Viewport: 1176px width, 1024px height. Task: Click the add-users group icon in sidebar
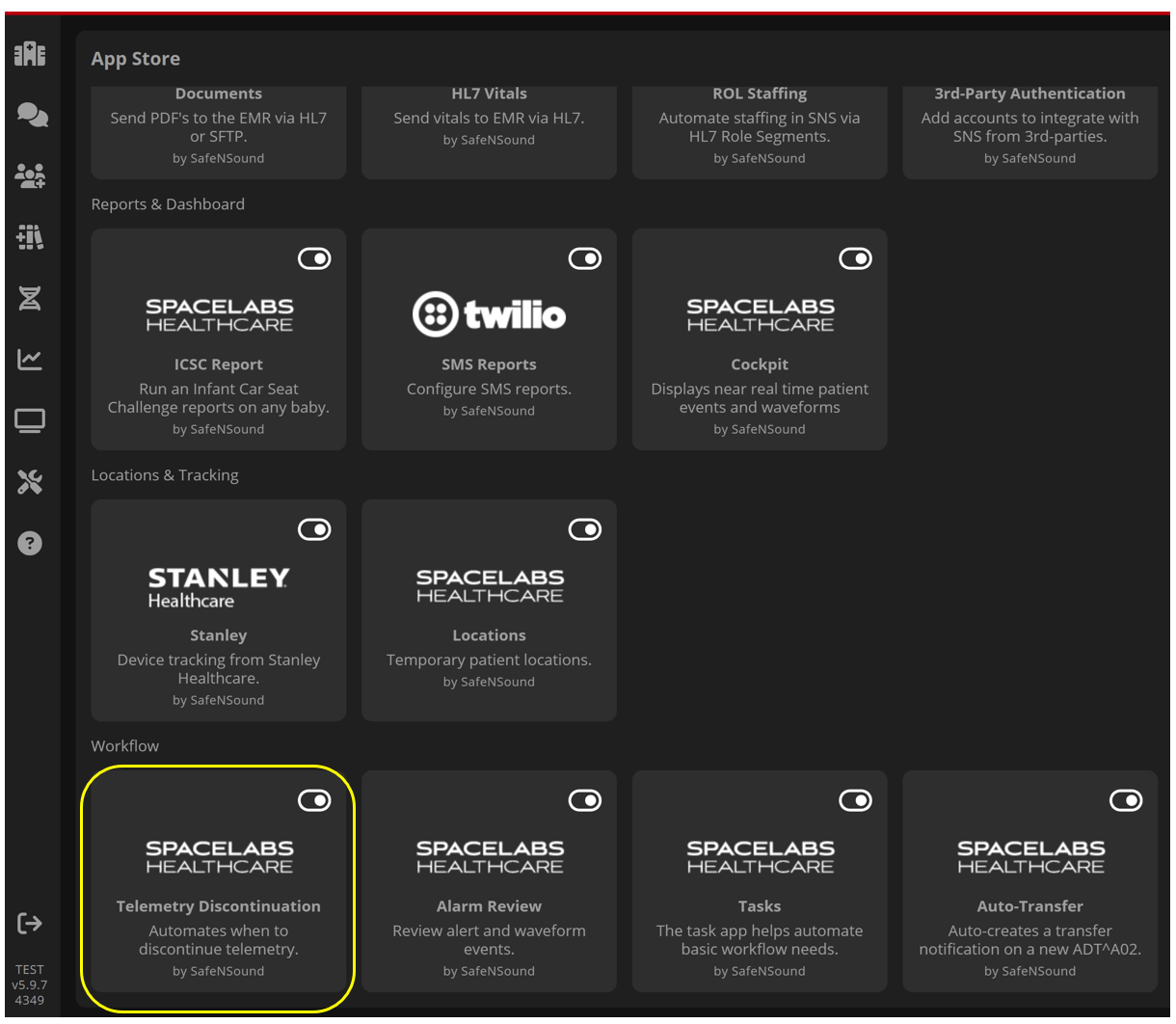pos(30,175)
